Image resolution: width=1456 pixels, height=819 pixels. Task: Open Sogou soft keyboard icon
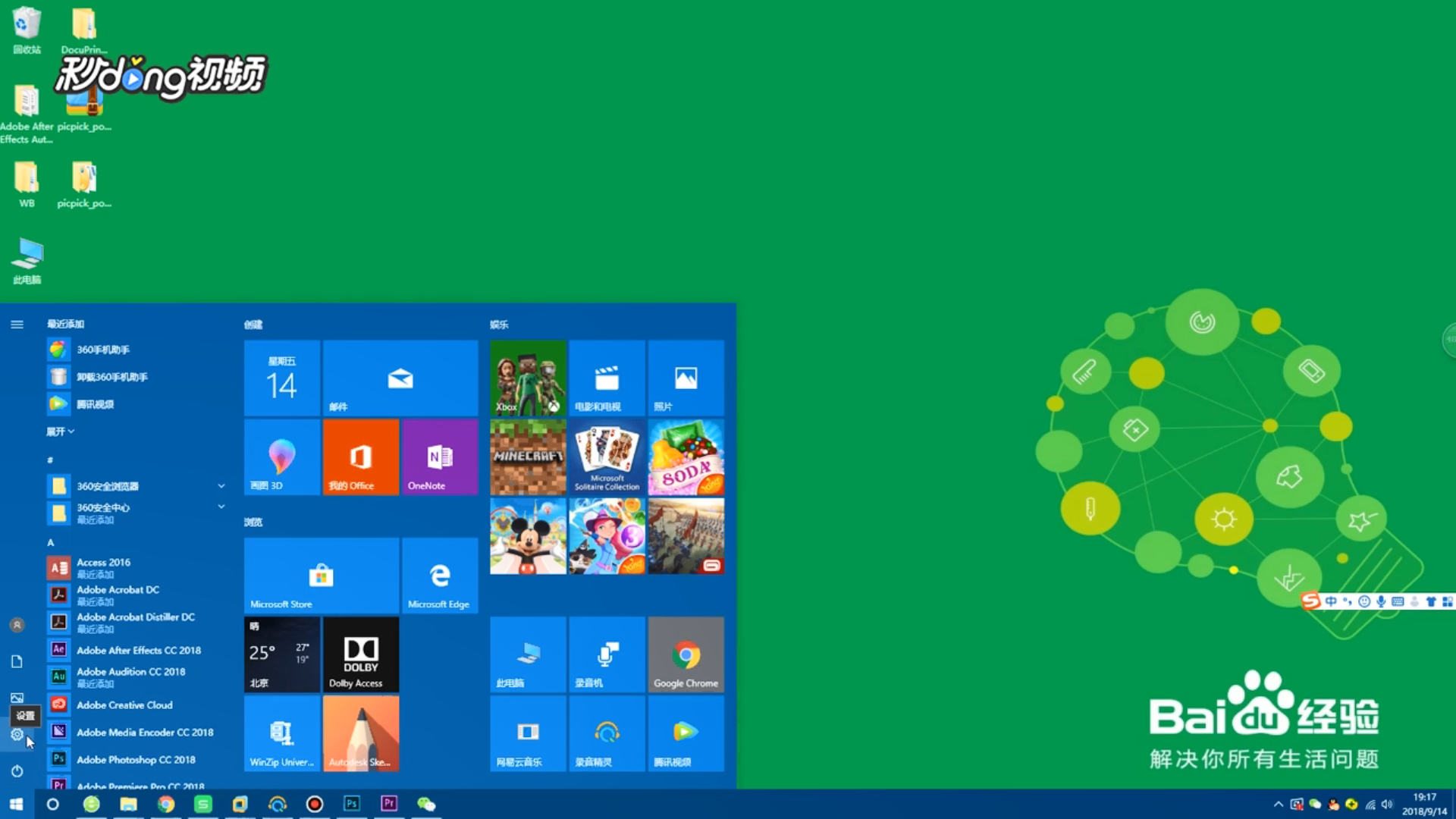(x=1398, y=601)
